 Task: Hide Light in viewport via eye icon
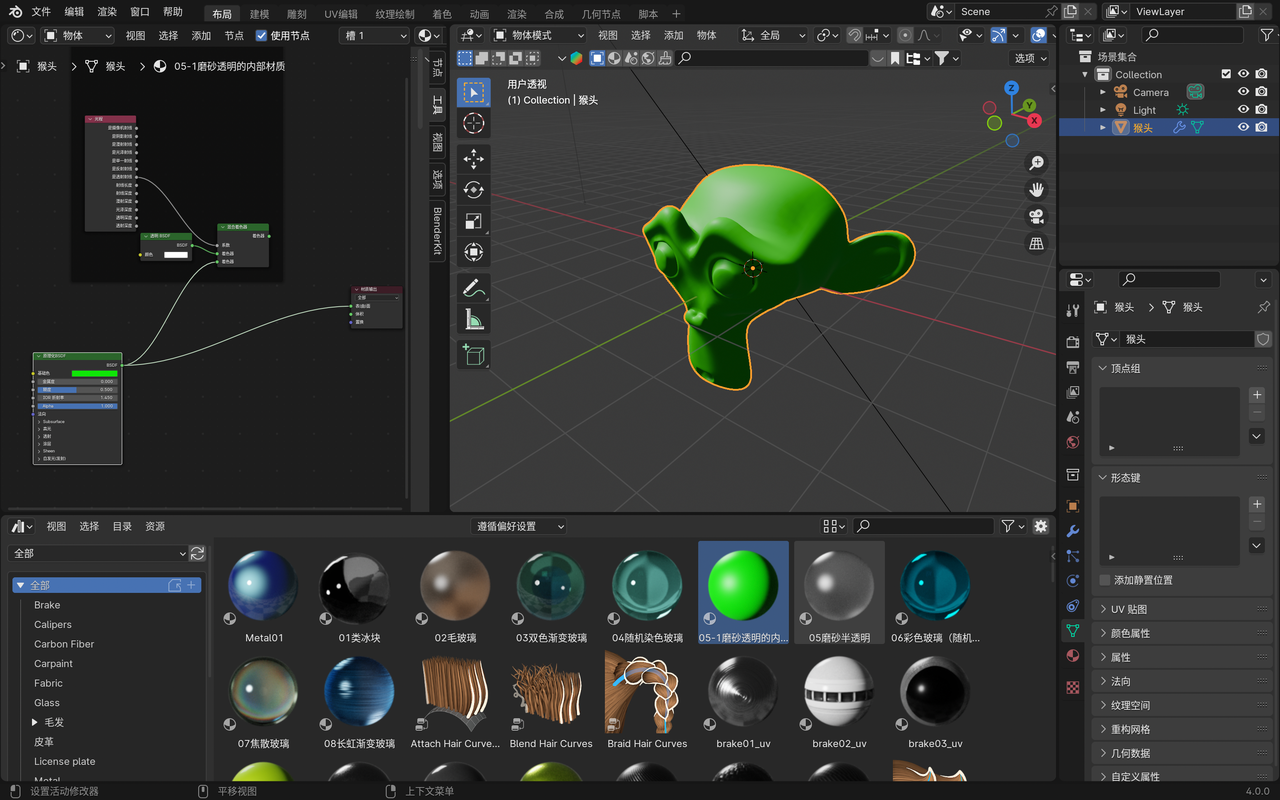pyautogui.click(x=1244, y=110)
